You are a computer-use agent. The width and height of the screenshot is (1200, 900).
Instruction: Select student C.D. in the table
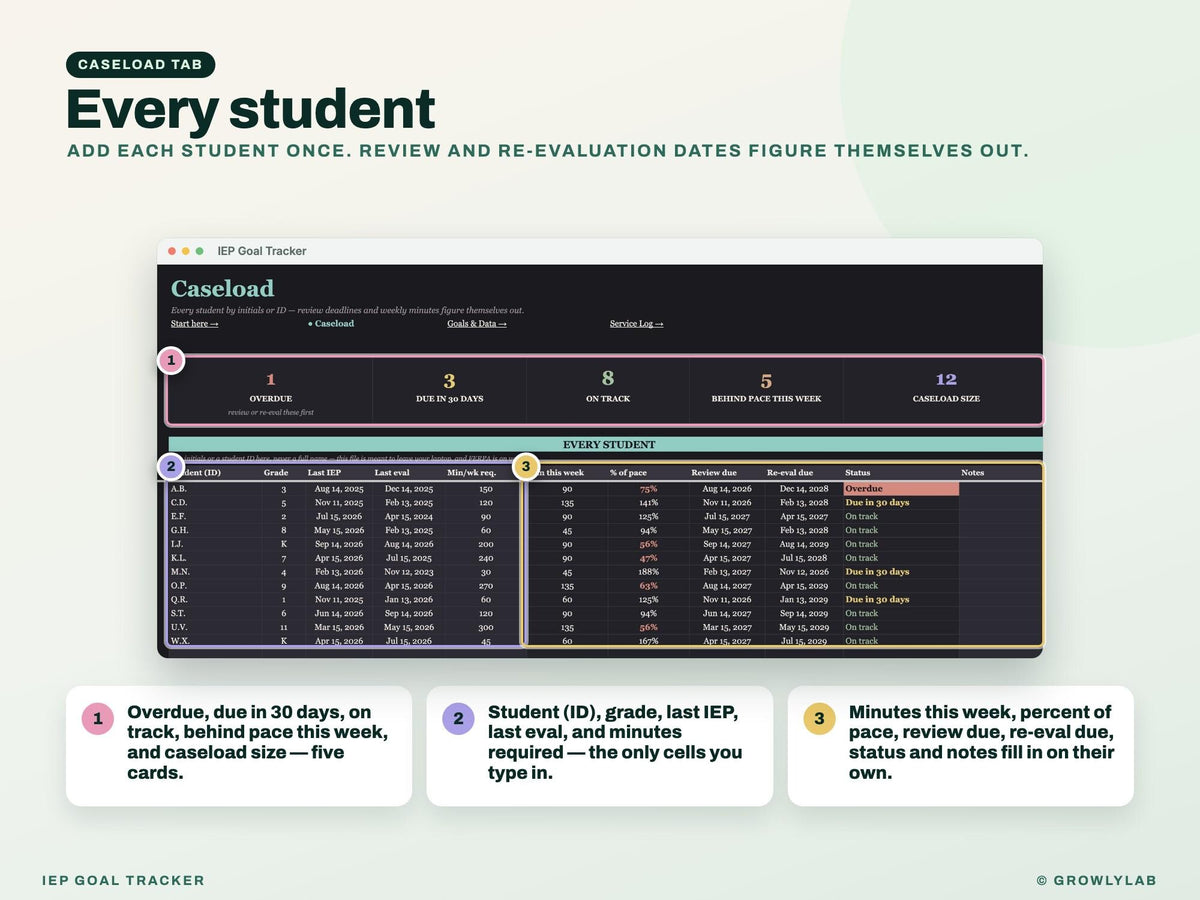(179, 503)
